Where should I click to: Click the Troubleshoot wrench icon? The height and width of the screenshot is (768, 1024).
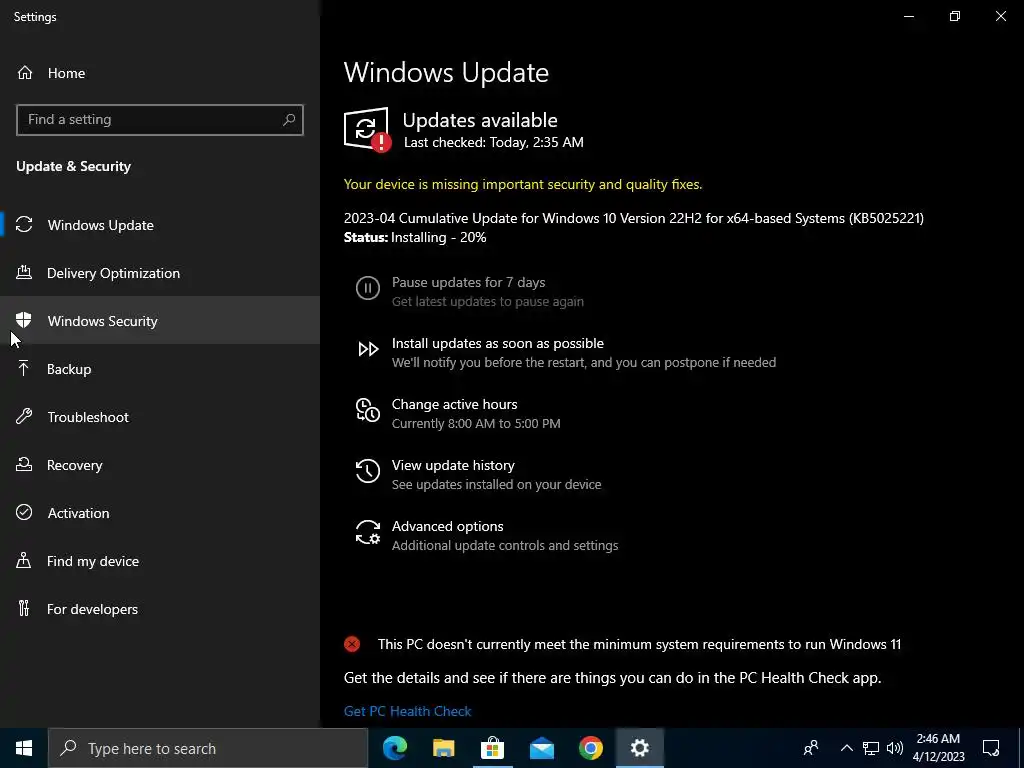24,417
